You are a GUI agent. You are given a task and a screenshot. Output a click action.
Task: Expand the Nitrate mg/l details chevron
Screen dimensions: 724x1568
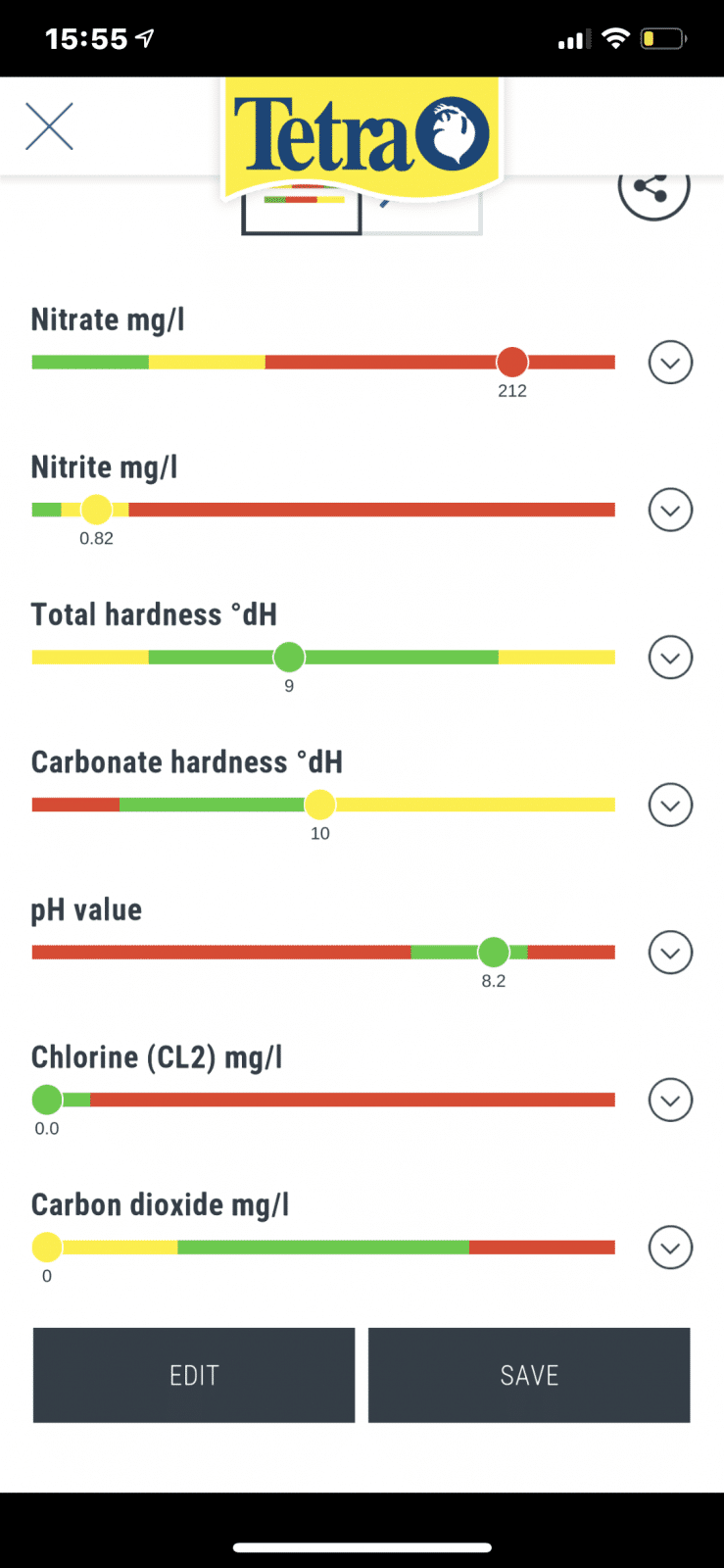point(670,363)
